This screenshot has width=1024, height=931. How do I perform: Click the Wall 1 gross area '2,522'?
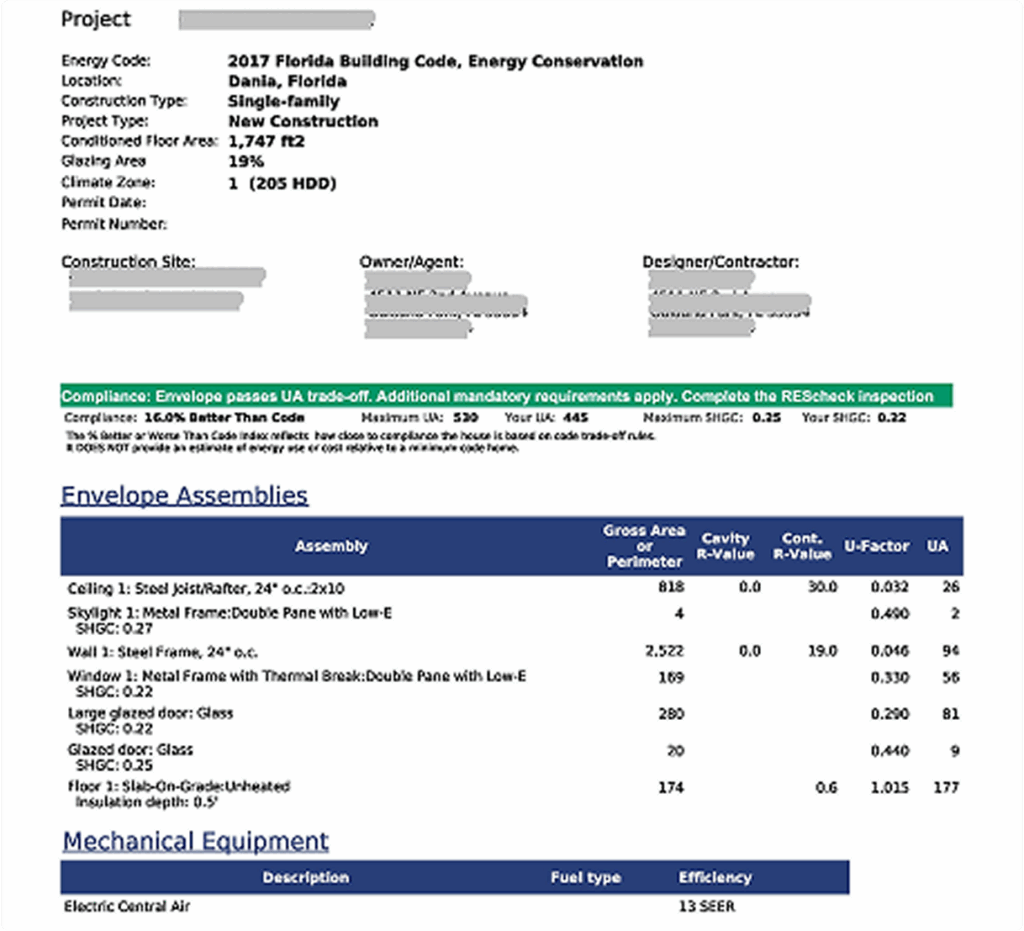tap(664, 651)
